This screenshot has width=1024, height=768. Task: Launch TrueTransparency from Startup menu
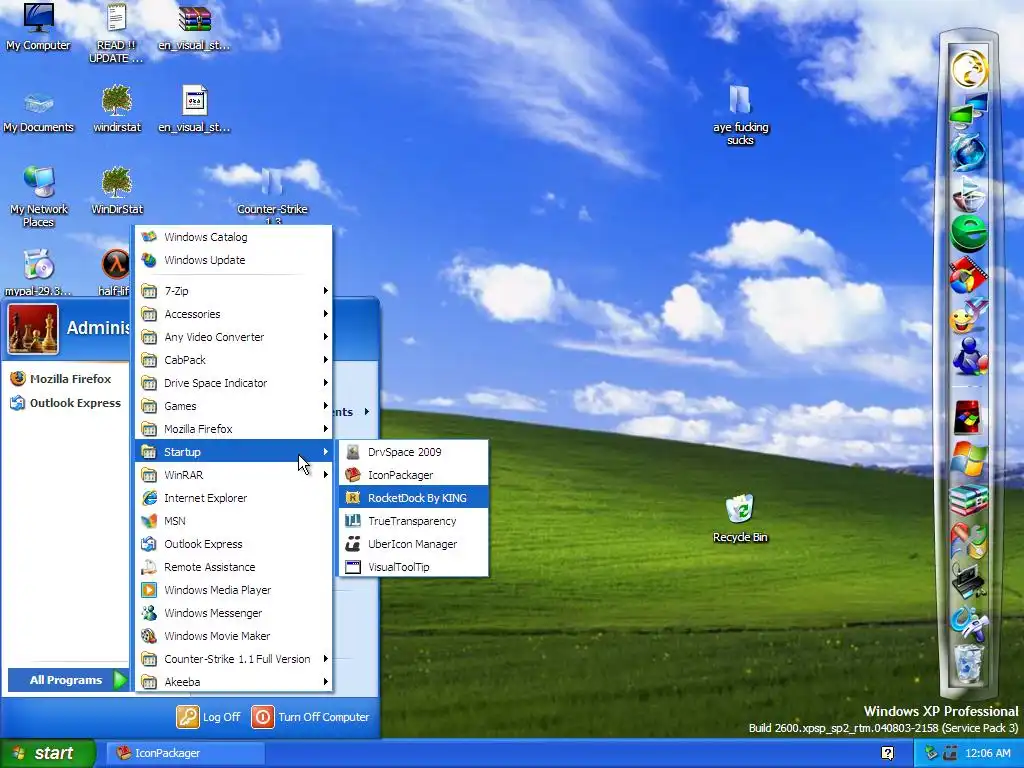click(413, 520)
